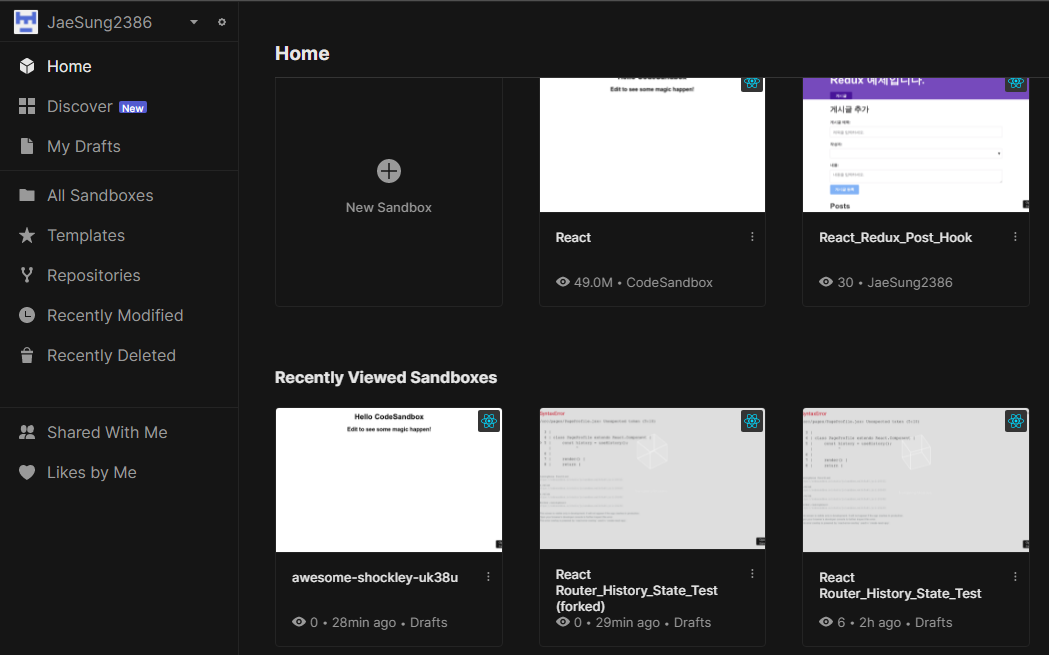Click the eye icon beside 49.0M views

coord(563,282)
